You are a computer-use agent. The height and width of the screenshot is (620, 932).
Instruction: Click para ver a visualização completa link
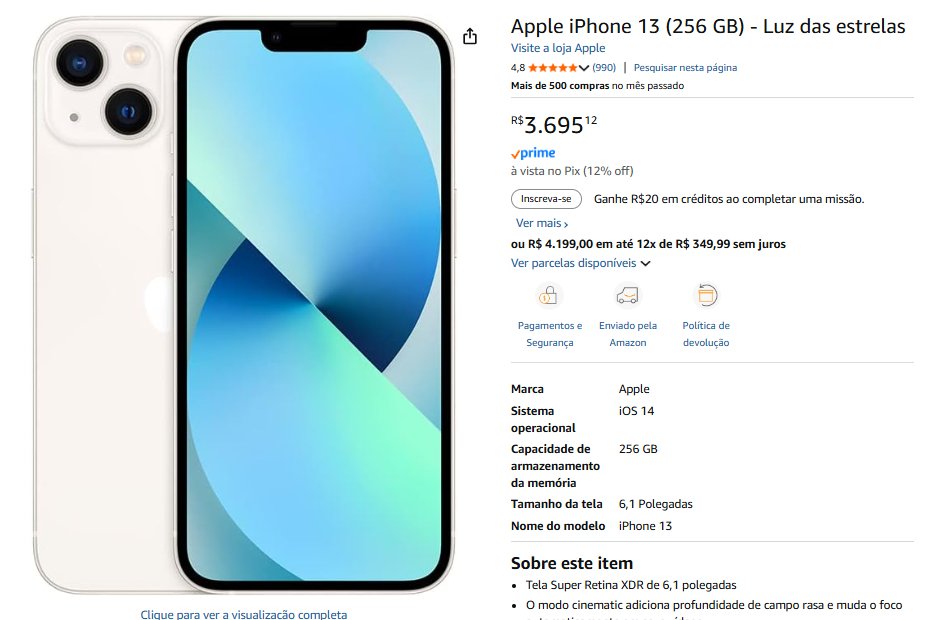coord(244,614)
